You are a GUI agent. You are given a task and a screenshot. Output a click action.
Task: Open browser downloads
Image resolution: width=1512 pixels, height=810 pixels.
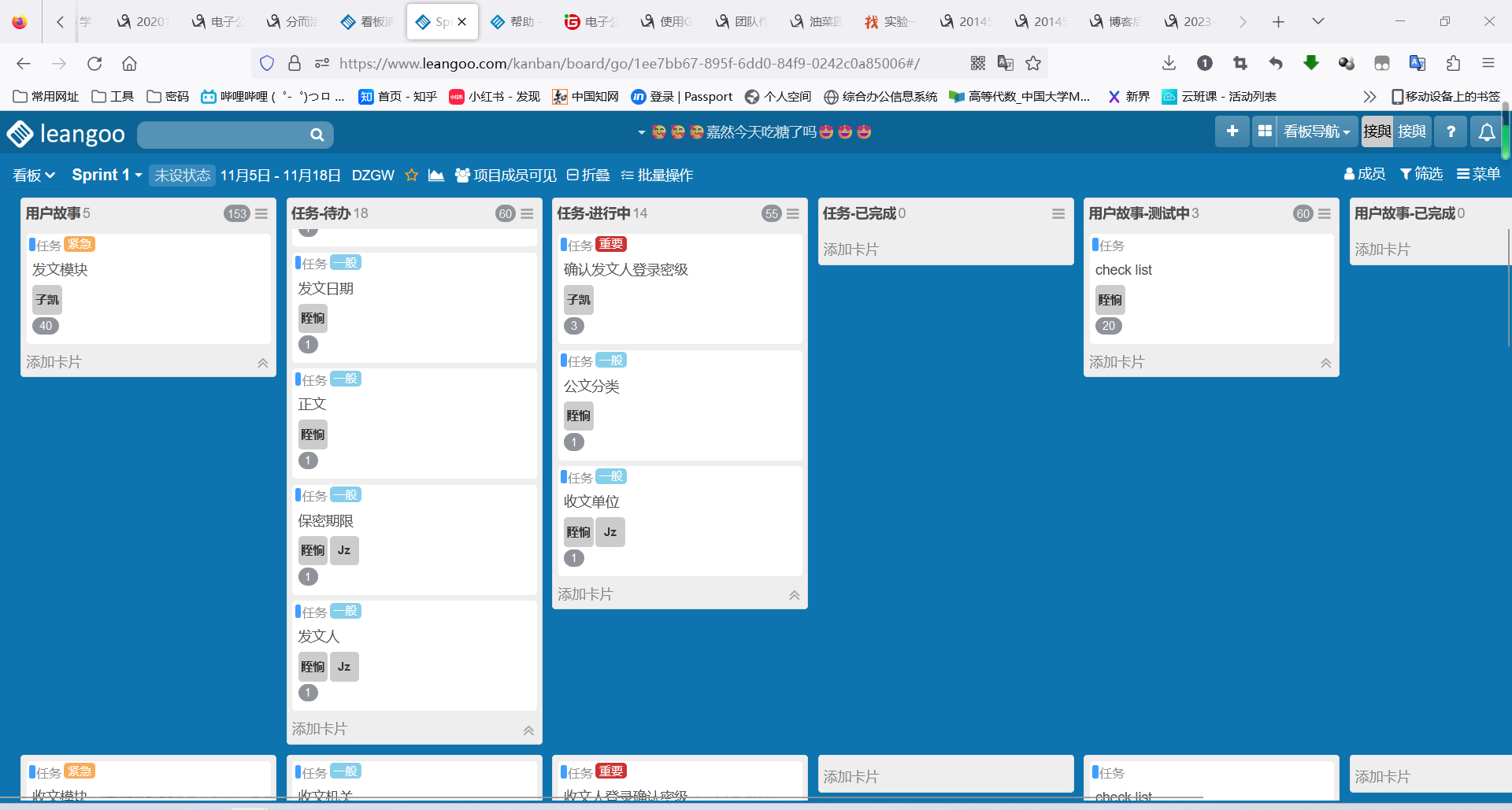click(x=1169, y=64)
